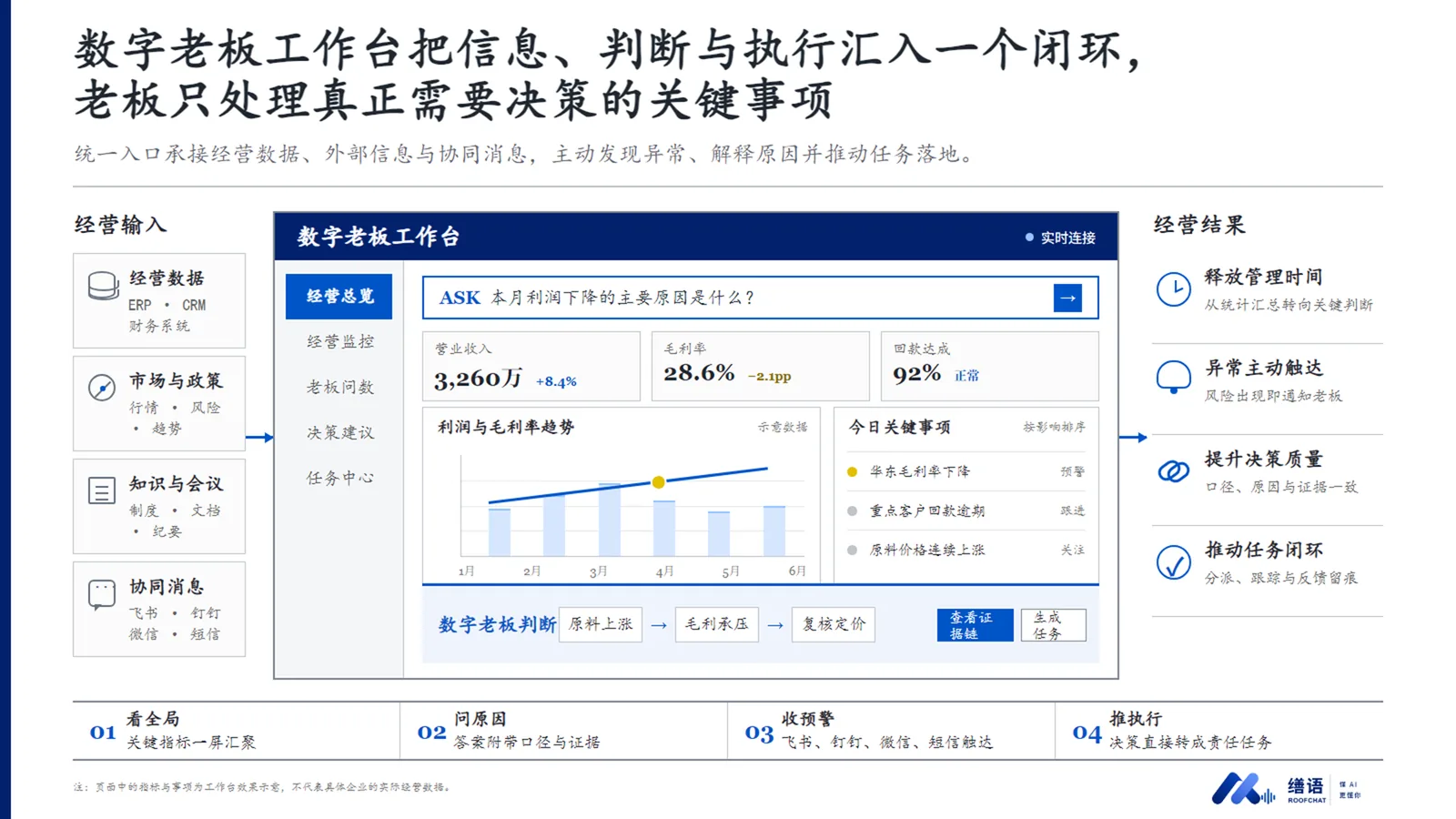1456x819 pixels.
Task: Click the 01 看全局 step
Action: click(x=237, y=731)
